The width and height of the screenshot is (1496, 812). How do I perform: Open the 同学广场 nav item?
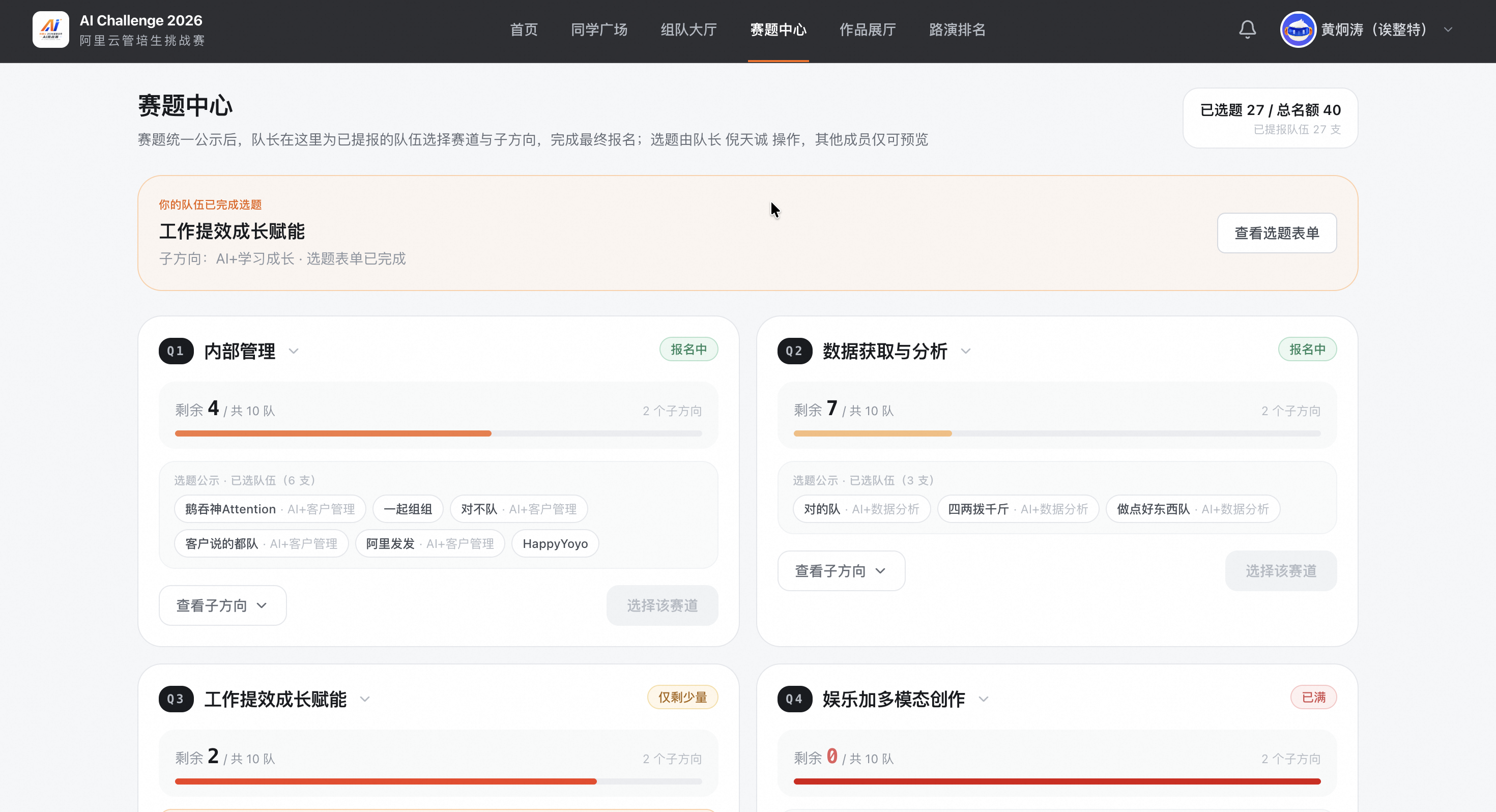coord(599,30)
